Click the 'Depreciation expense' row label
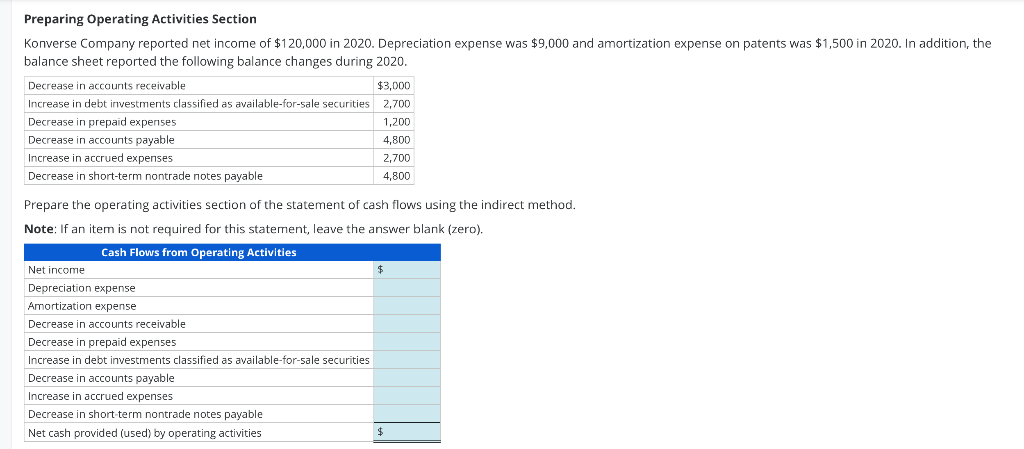 coord(82,288)
